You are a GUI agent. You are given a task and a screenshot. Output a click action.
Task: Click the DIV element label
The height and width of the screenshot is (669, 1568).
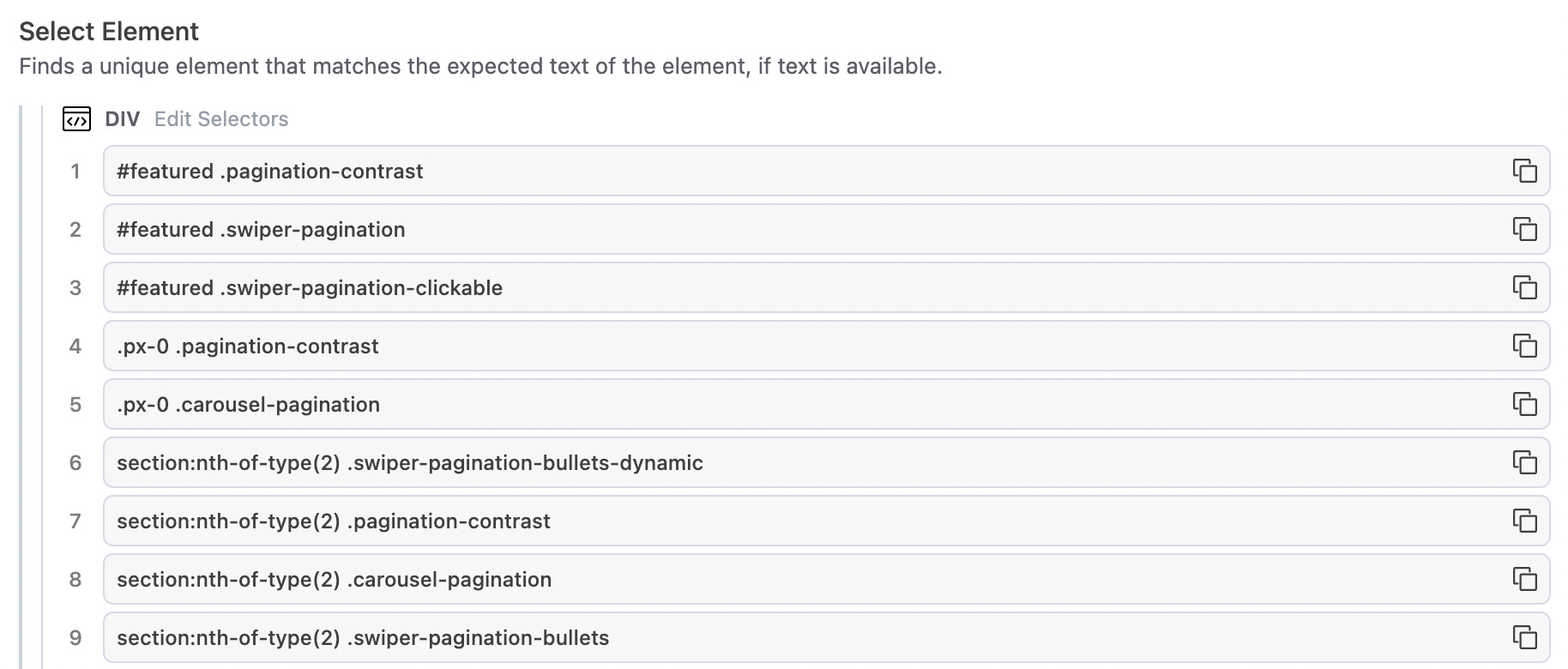point(122,119)
